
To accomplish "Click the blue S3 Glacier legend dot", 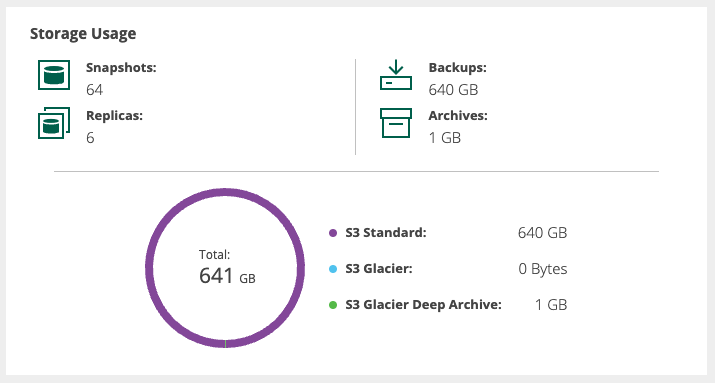I will tap(333, 269).
